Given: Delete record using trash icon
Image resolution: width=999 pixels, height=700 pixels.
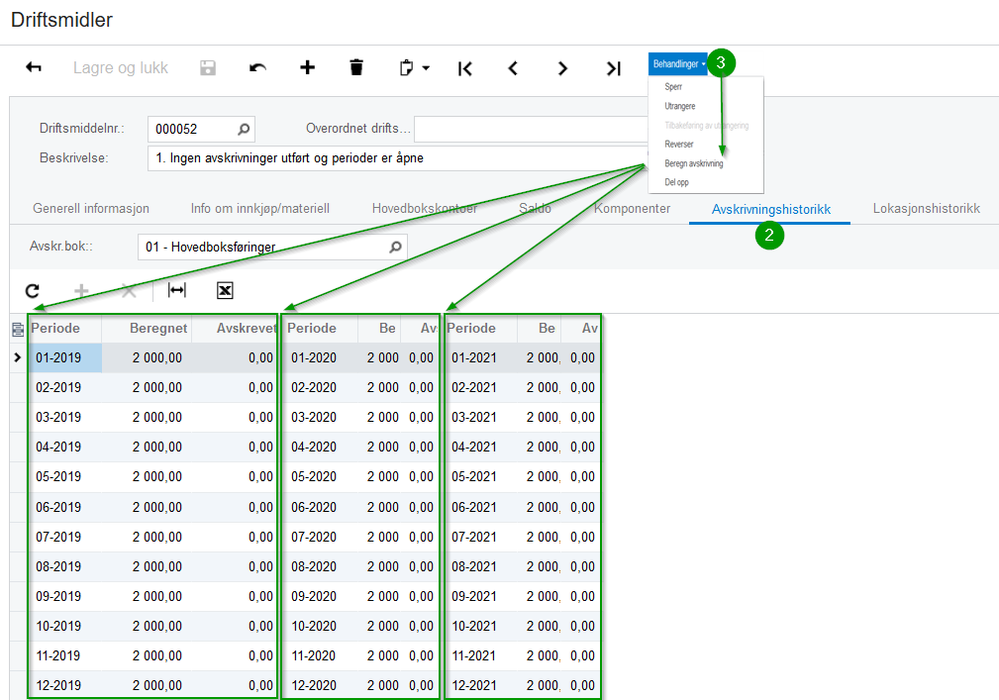Looking at the screenshot, I should click(356, 68).
